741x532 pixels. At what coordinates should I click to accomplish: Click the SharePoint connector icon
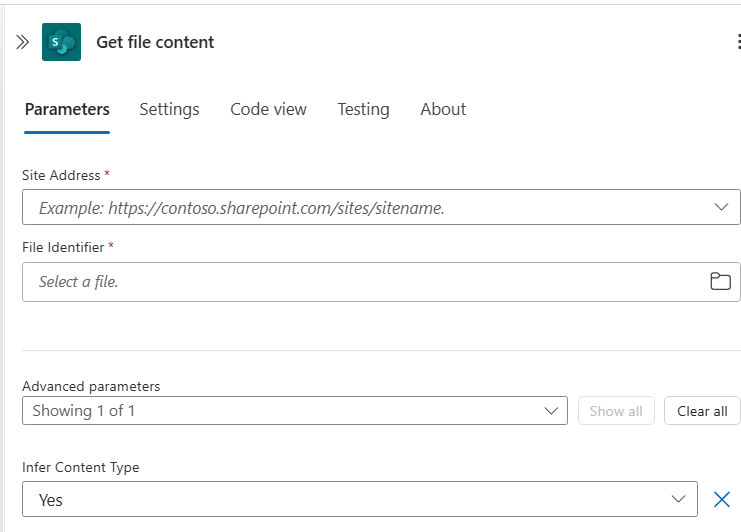tap(61, 42)
